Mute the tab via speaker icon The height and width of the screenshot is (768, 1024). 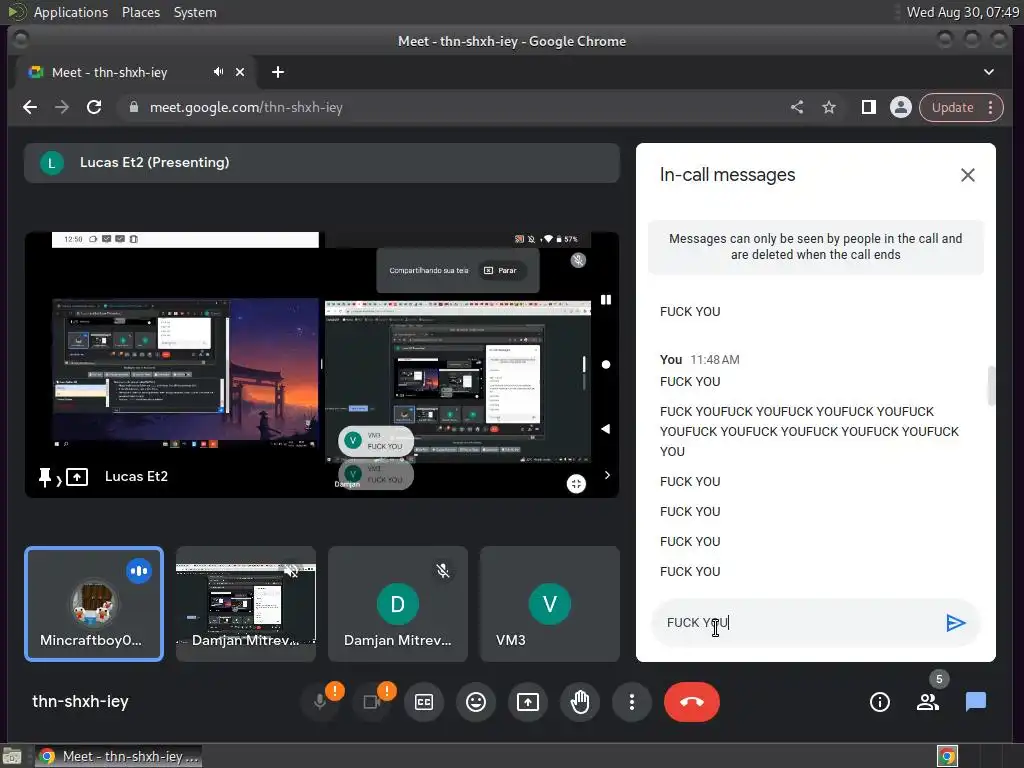(218, 72)
